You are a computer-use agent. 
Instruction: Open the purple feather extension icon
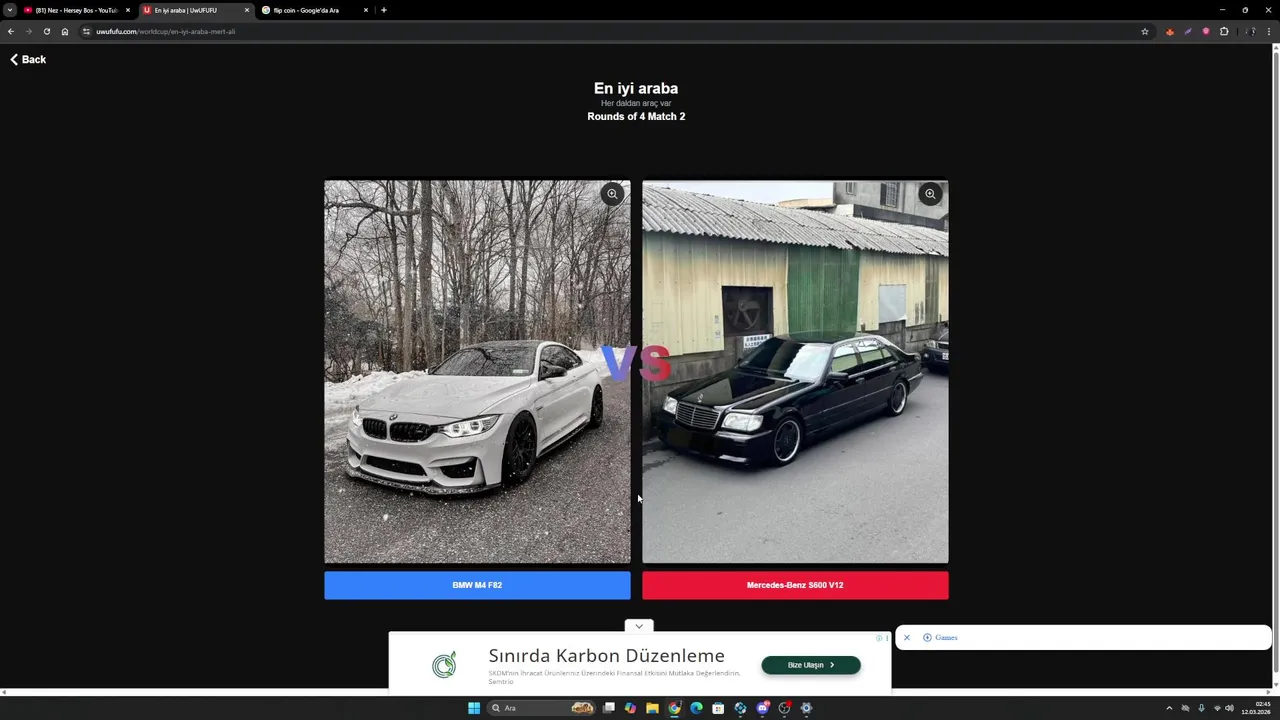click(1188, 31)
